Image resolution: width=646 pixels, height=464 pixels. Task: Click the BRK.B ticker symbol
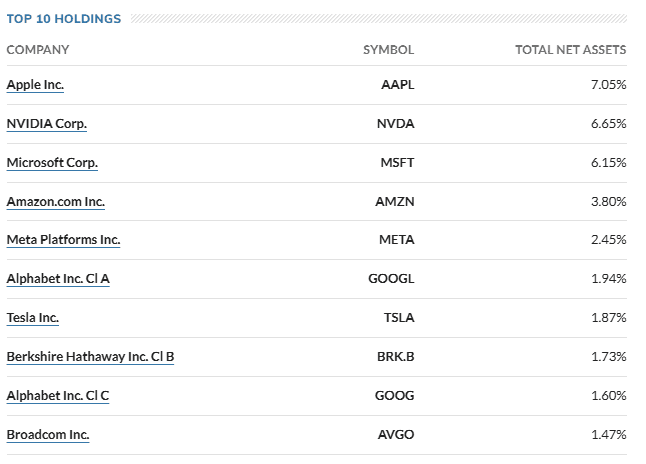[x=396, y=356]
